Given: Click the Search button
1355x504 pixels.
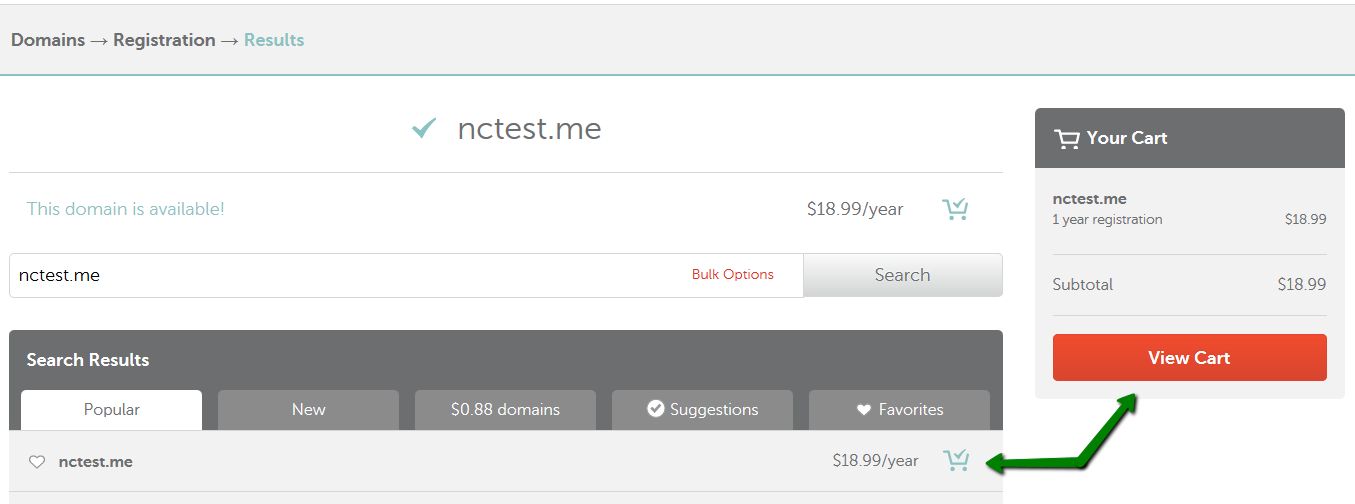Looking at the screenshot, I should (x=902, y=275).
